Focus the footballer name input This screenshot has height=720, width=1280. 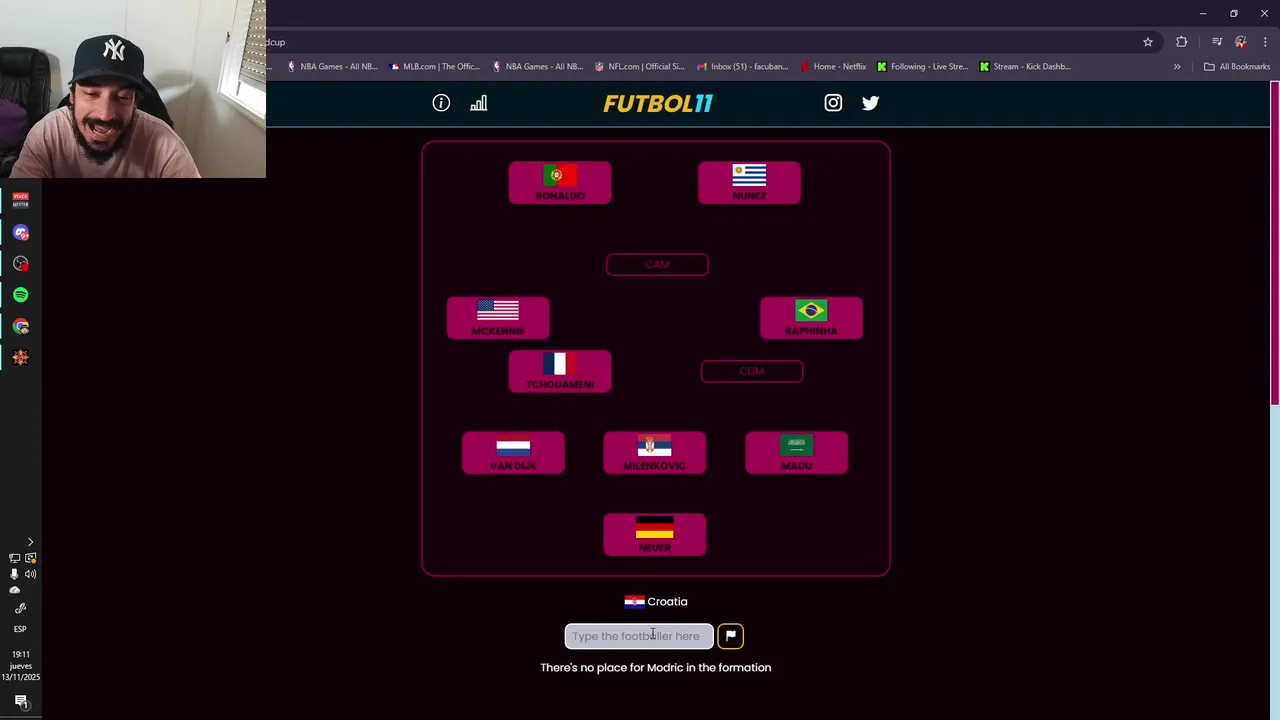pos(639,636)
